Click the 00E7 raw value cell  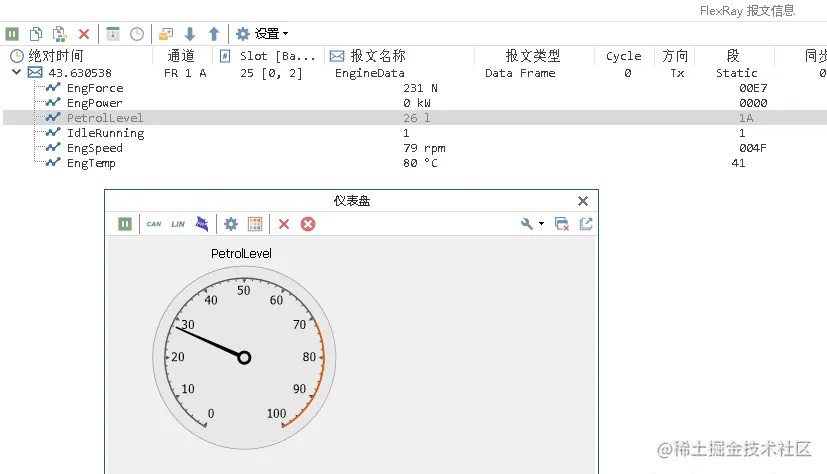(753, 88)
